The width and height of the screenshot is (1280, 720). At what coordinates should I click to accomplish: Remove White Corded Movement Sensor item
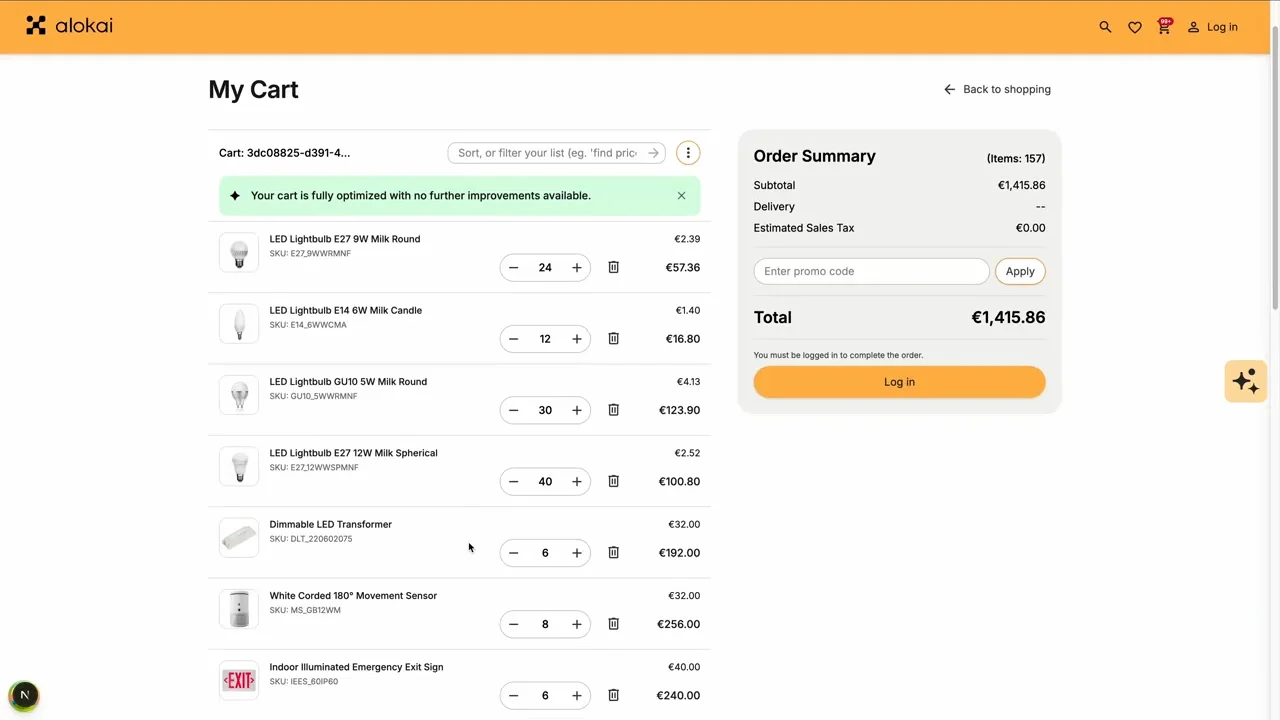pos(614,624)
